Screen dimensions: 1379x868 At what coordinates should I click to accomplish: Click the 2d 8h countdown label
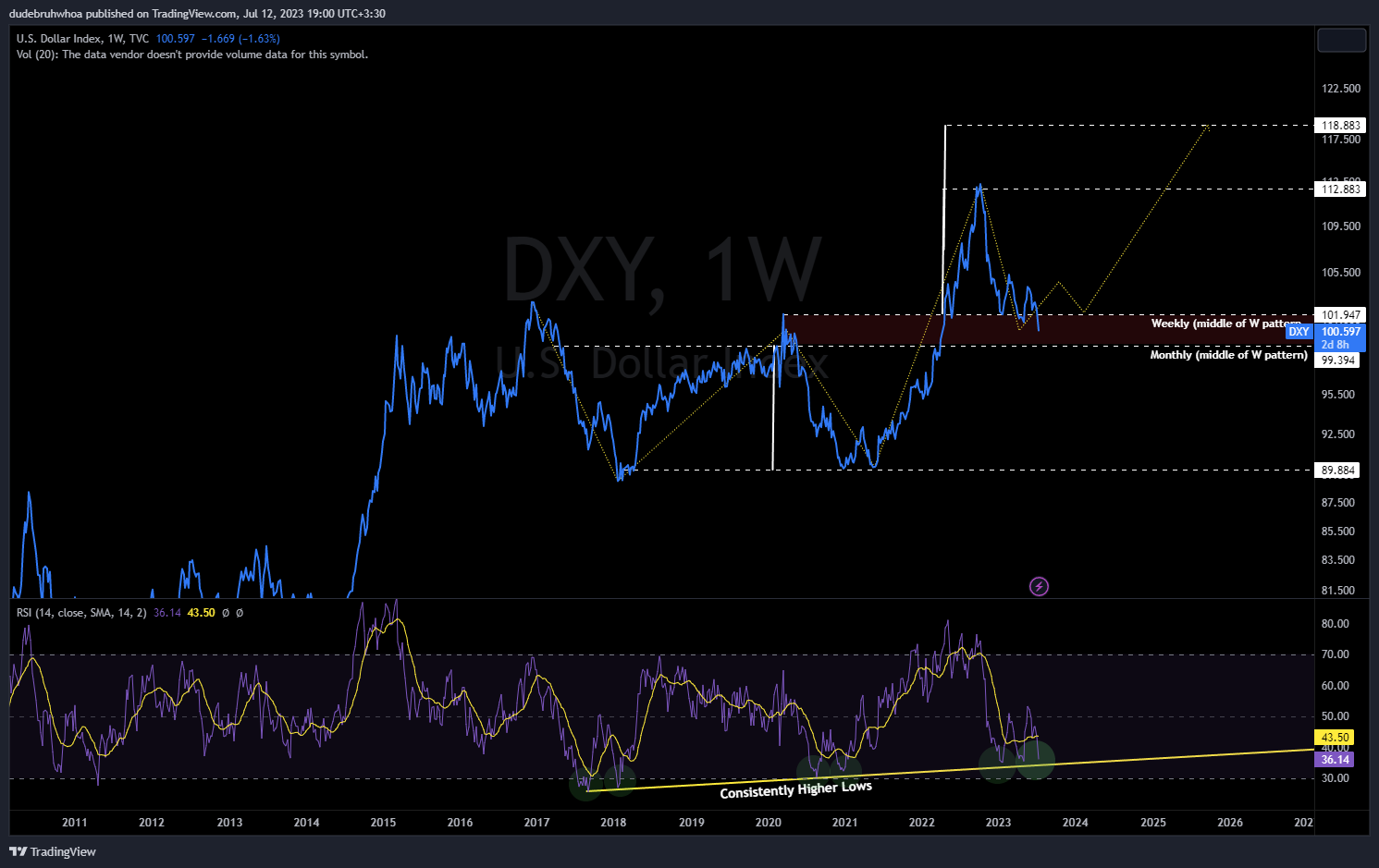point(1336,345)
